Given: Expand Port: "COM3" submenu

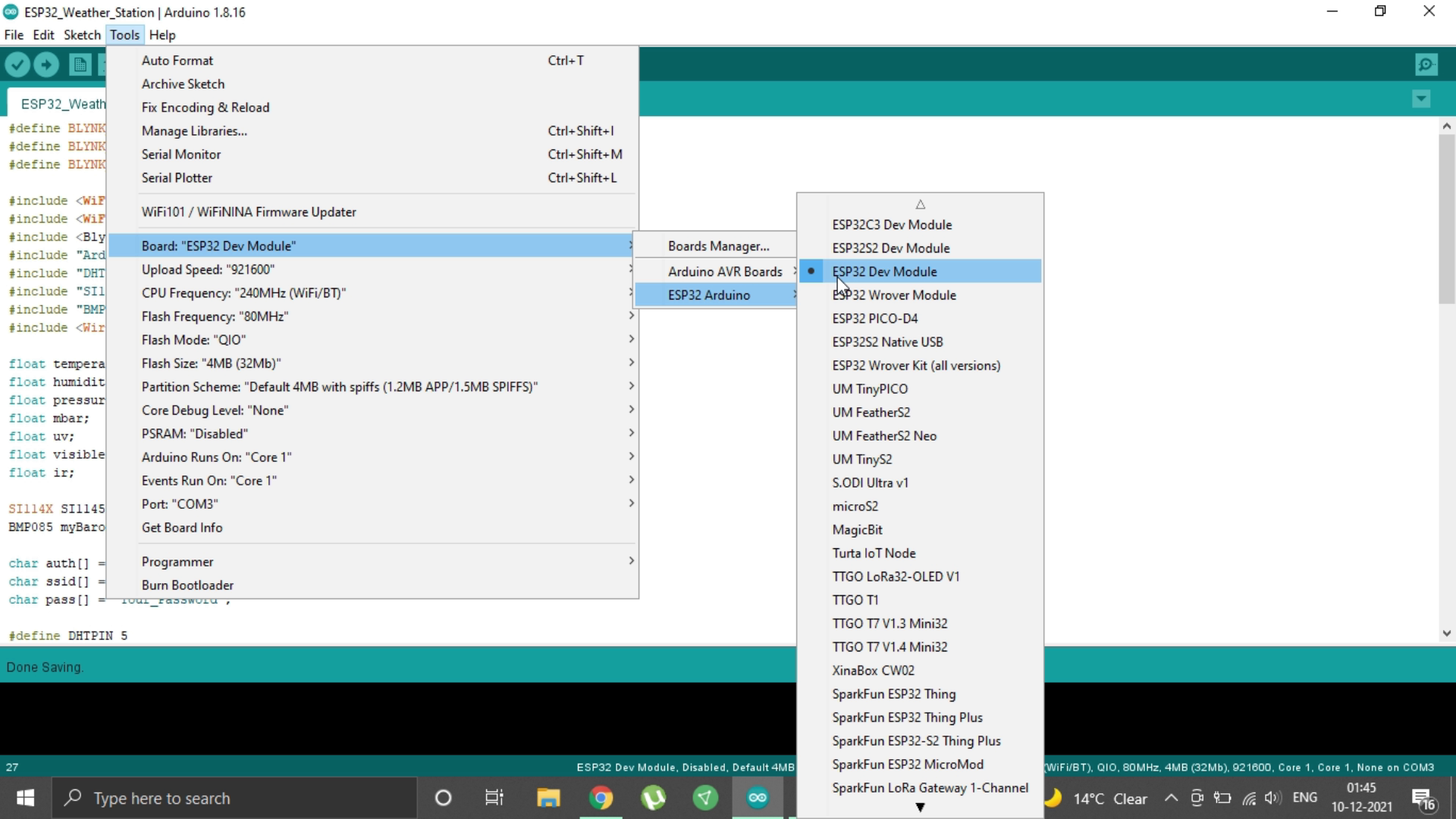Looking at the screenshot, I should (372, 504).
